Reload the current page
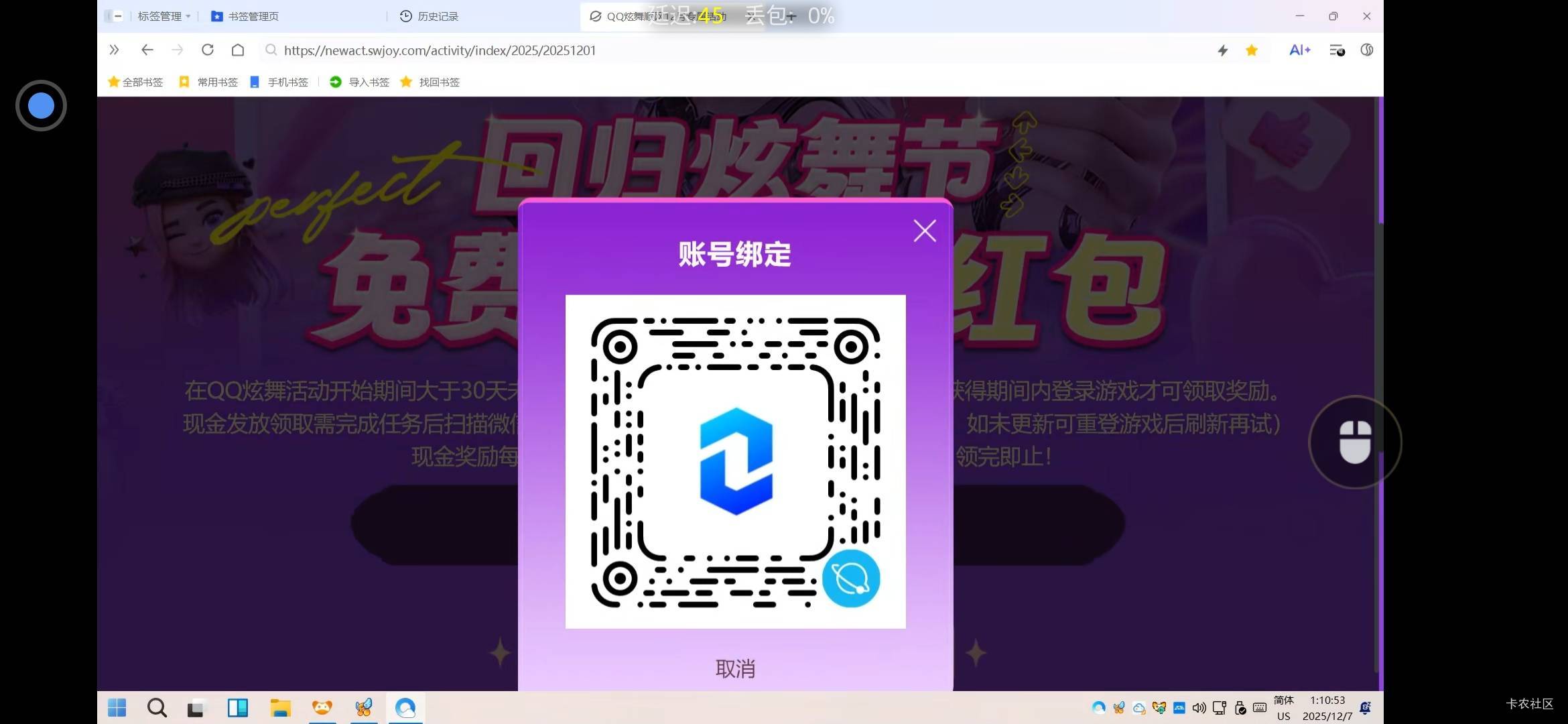Viewport: 1568px width, 724px height. pos(208,50)
